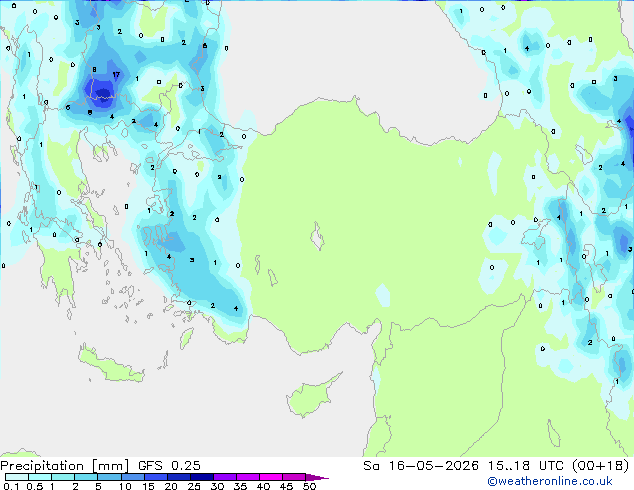Click the Crete island on the map
This screenshot has height=490, width=634.
click(x=111, y=366)
